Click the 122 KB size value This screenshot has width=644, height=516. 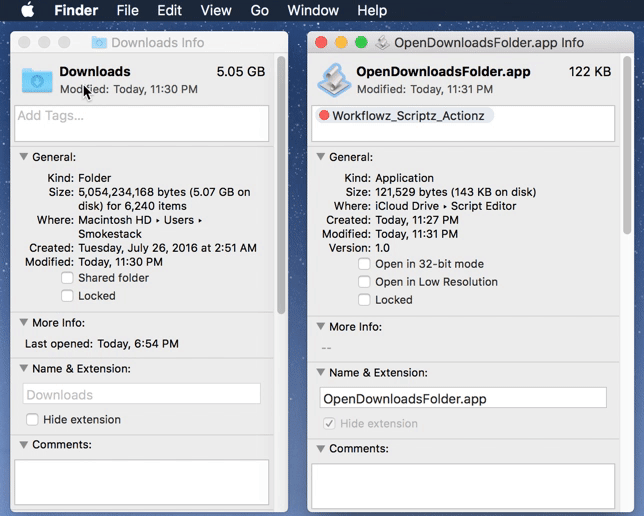(x=590, y=71)
